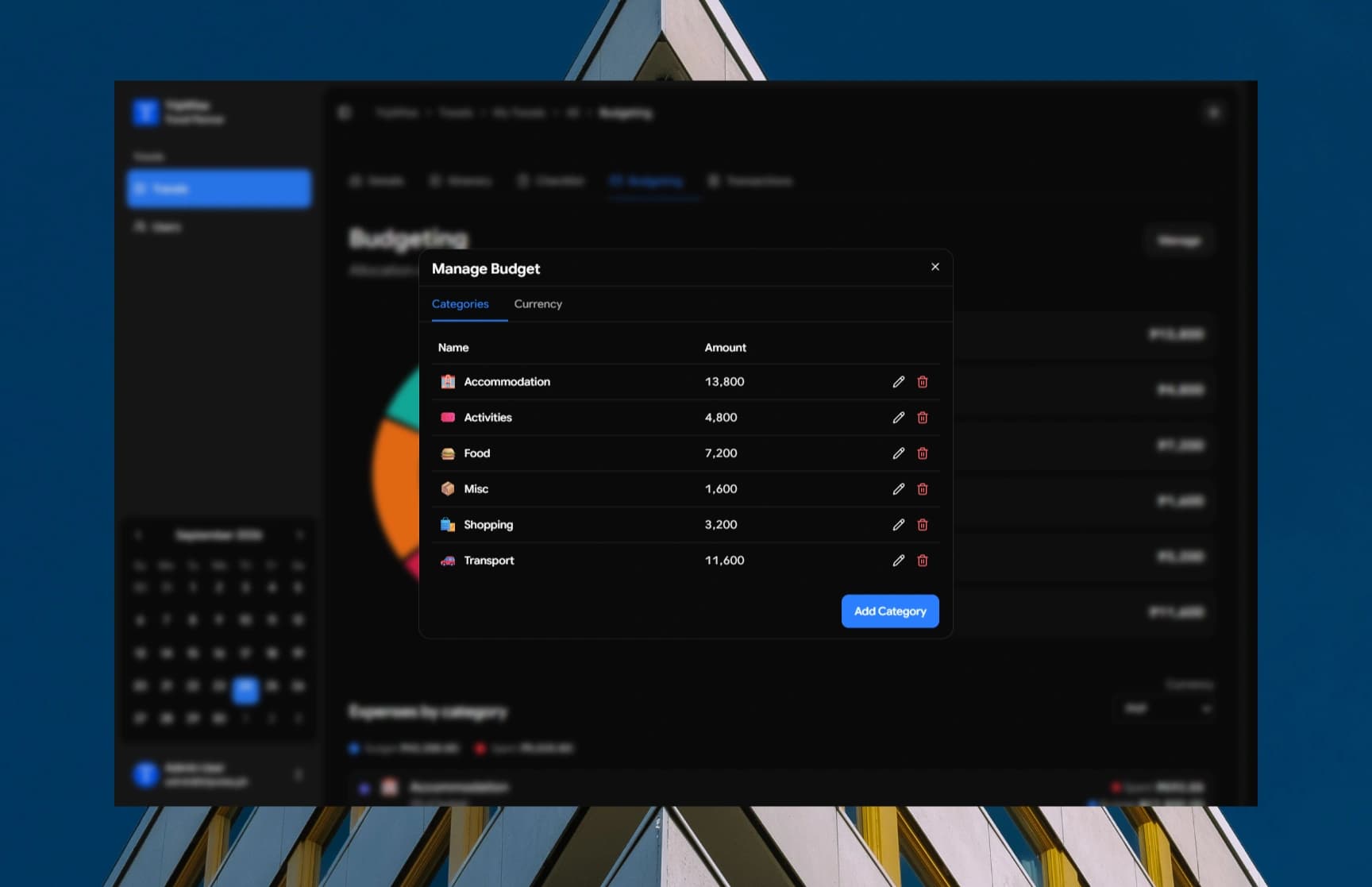Edit the Activities category with pencil icon
Screen dimensions: 1372x887
[898, 418]
